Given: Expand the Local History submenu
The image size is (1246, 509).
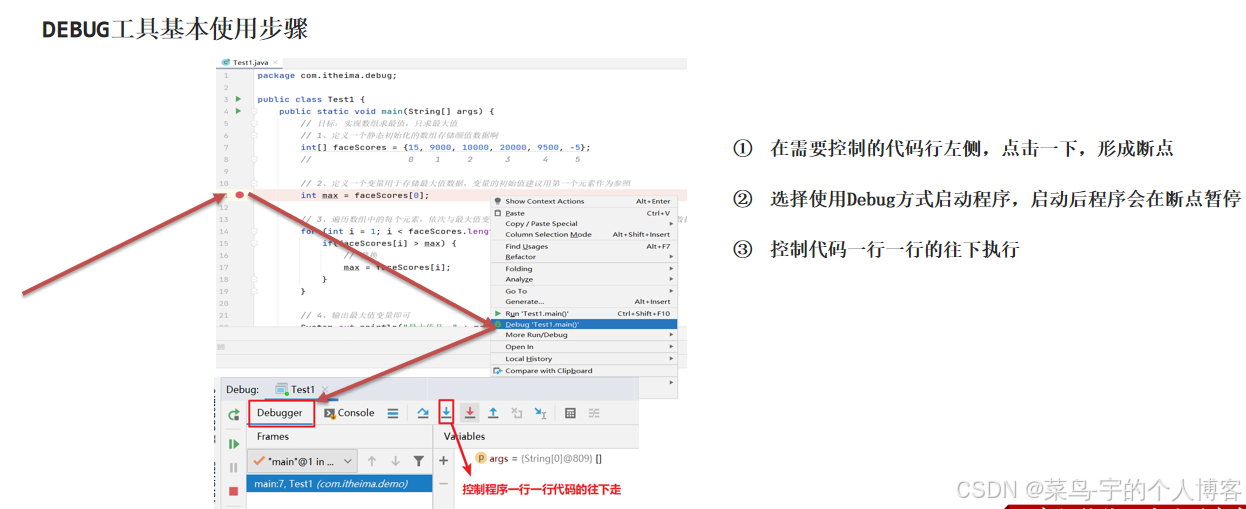Looking at the screenshot, I should [585, 359].
